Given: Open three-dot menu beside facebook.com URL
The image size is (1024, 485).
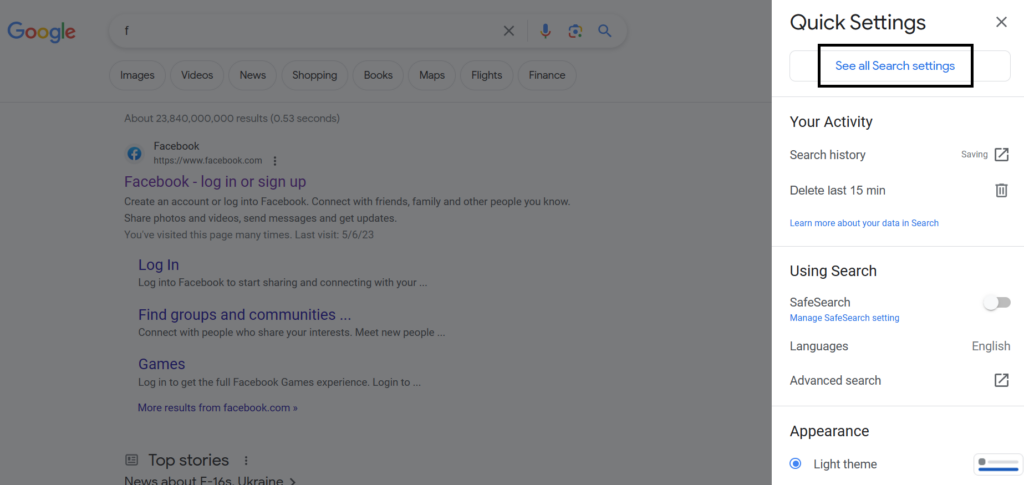Looking at the screenshot, I should (275, 161).
